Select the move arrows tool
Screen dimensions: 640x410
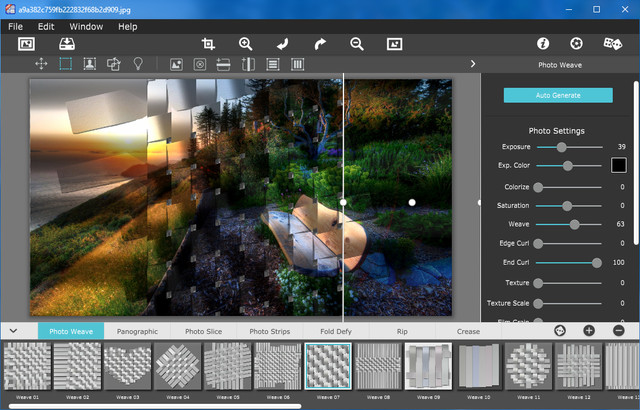[x=41, y=64]
